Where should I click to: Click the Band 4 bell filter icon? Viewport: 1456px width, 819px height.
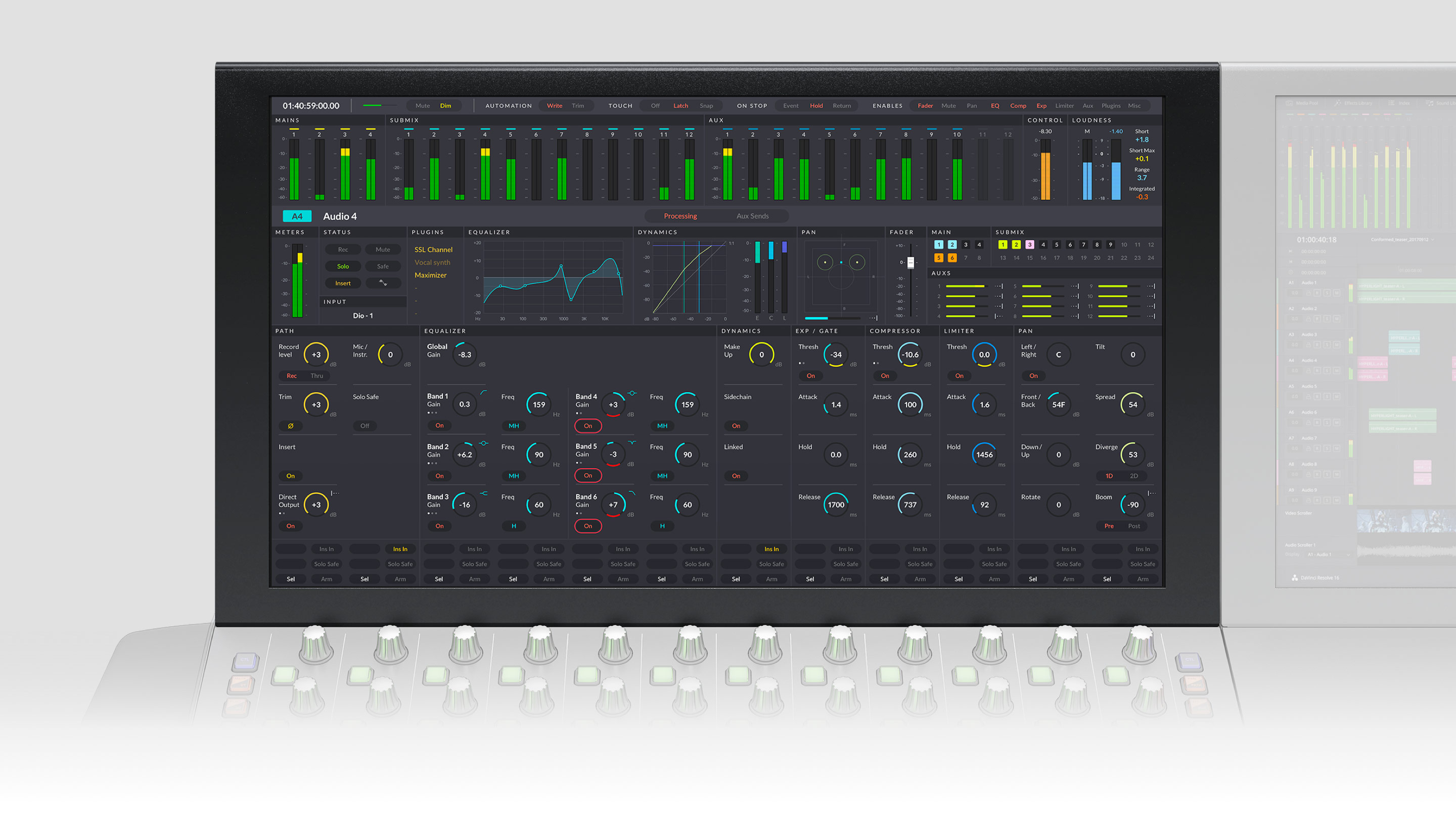[632, 393]
